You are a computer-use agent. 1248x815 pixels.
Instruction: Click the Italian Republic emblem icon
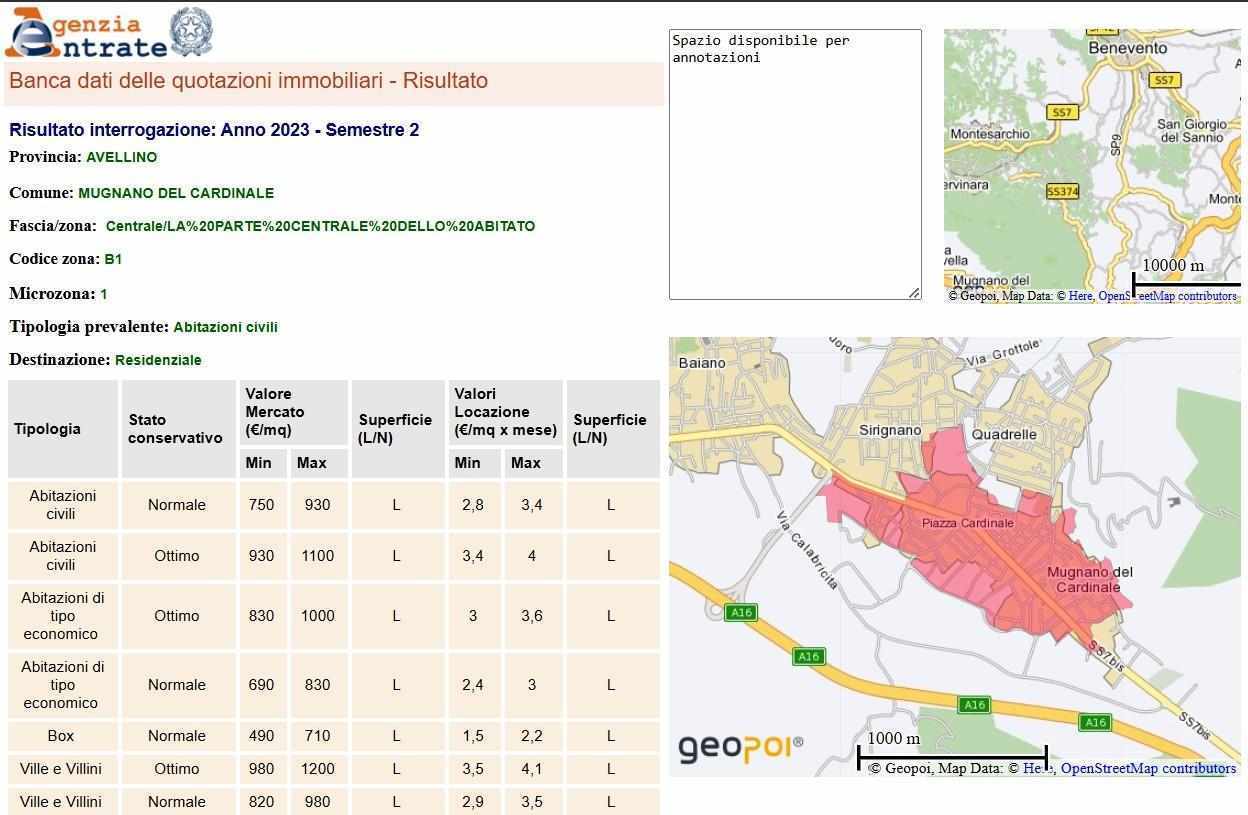(x=191, y=32)
